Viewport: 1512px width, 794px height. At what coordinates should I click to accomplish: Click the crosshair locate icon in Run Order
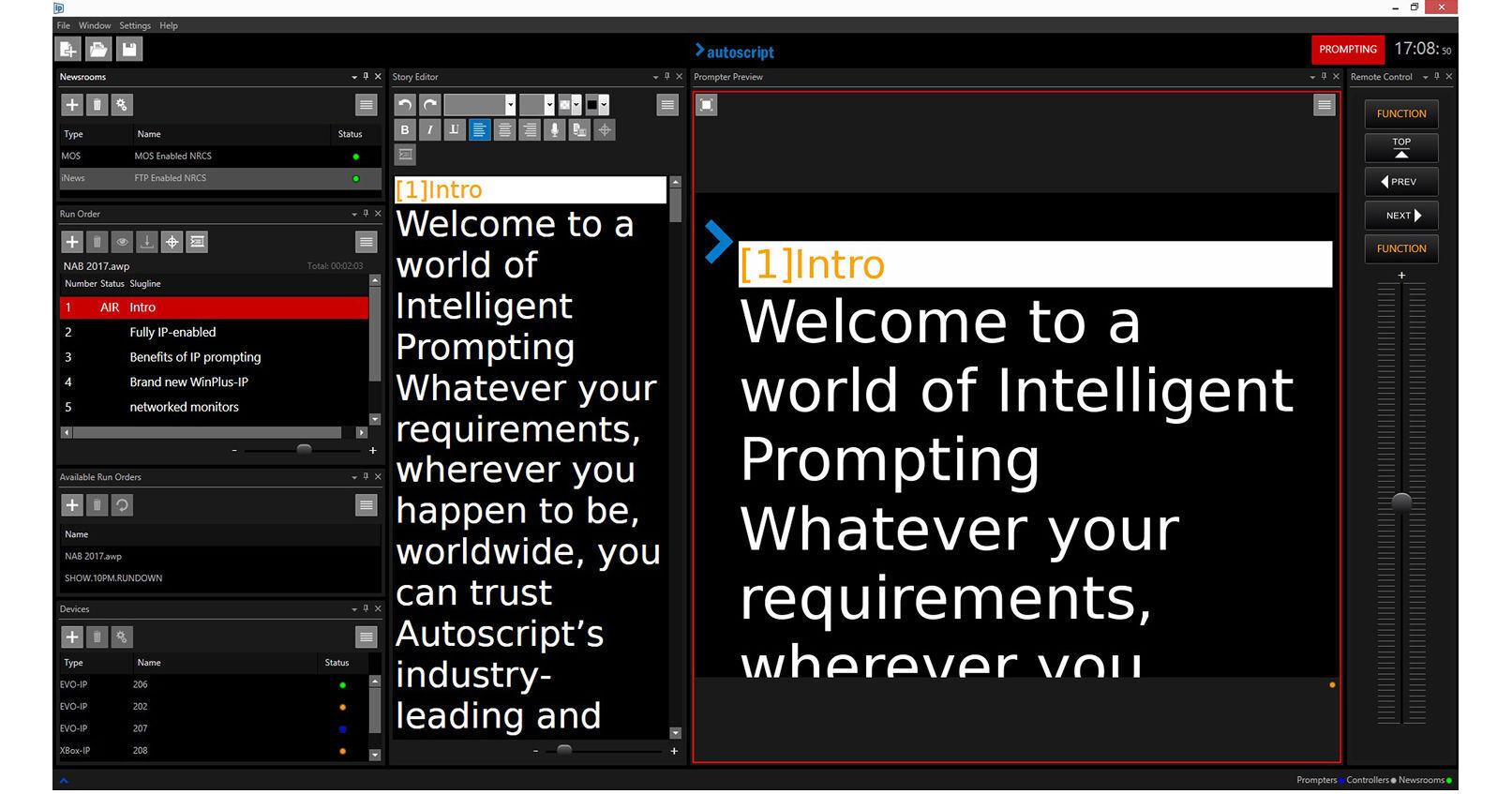(172, 242)
